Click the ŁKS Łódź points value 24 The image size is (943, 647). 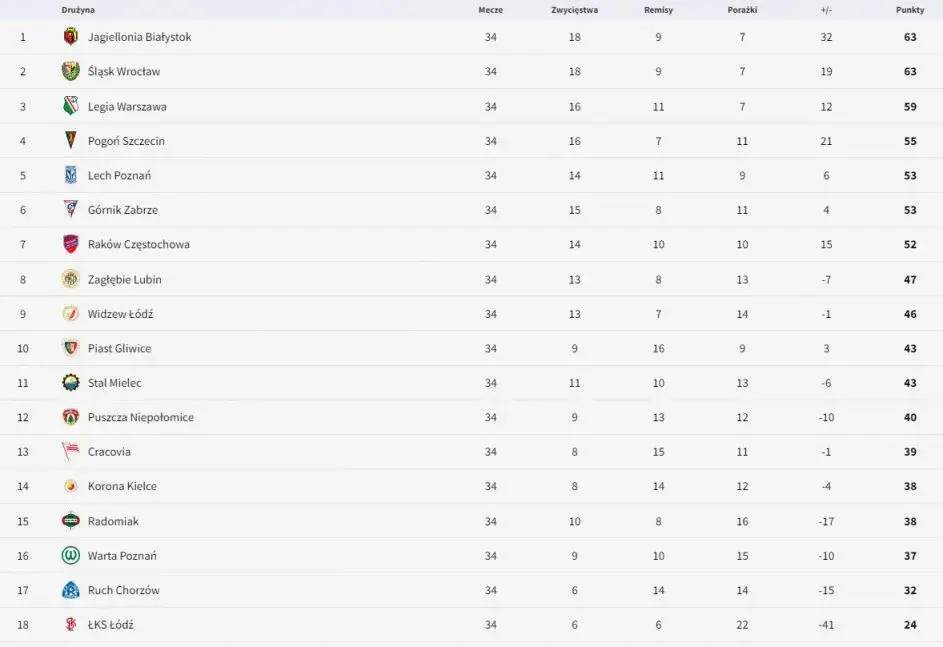pyautogui.click(x=910, y=625)
